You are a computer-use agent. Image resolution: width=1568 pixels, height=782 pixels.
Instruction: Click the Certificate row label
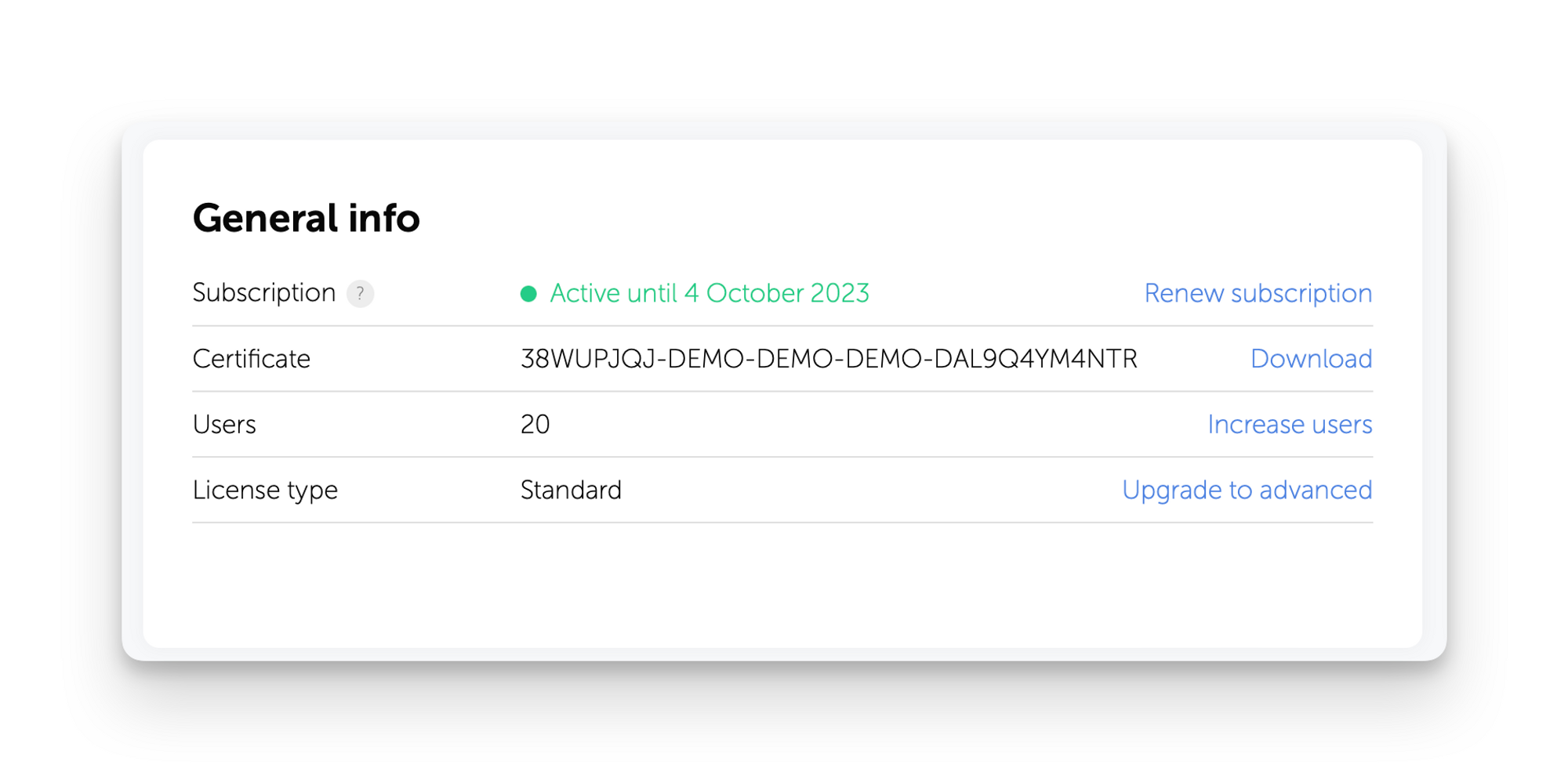252,358
